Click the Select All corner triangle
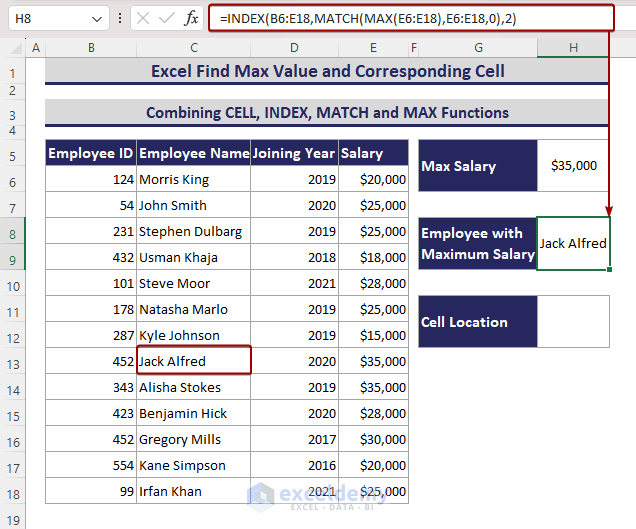 (x=15, y=48)
